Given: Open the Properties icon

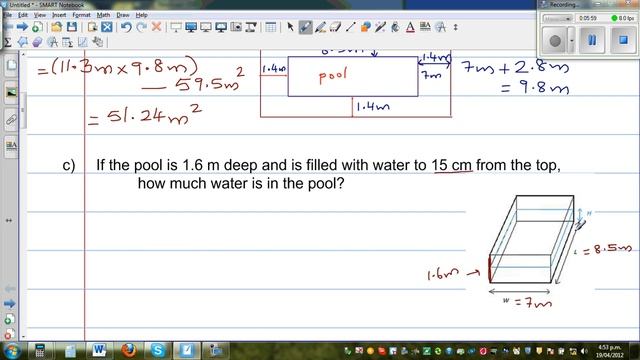Looking at the screenshot, I should [425, 27].
